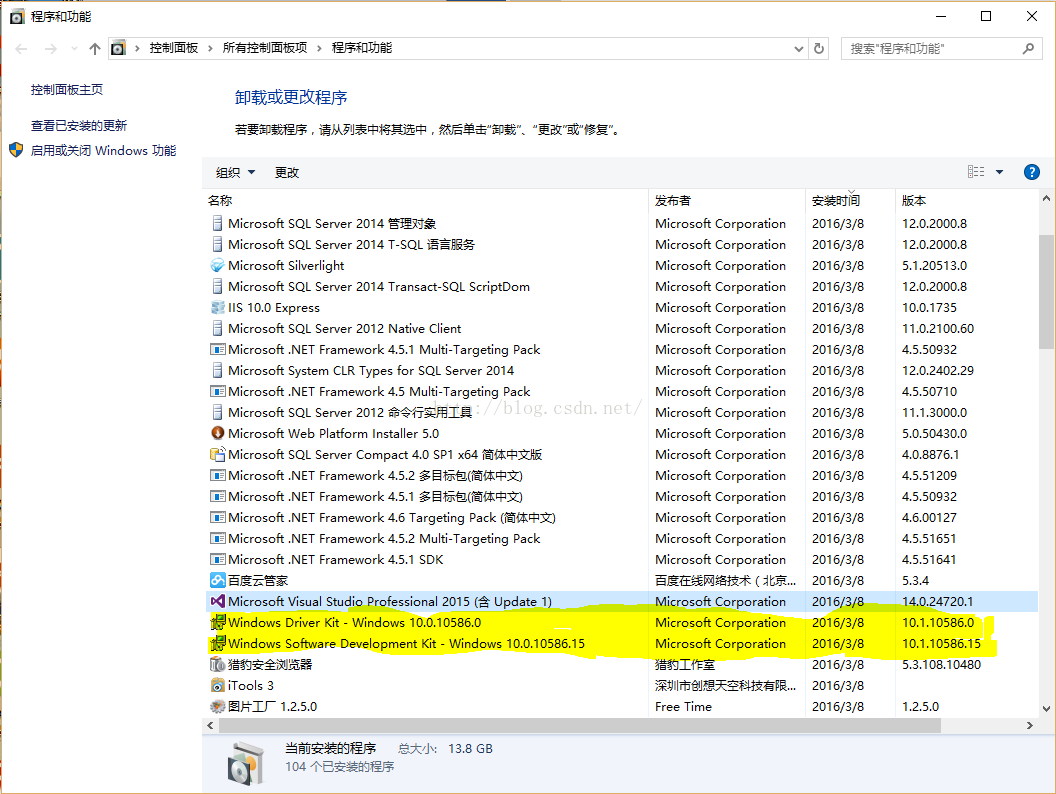1056x794 pixels.
Task: Refresh the Programs and Features list
Action: click(819, 48)
